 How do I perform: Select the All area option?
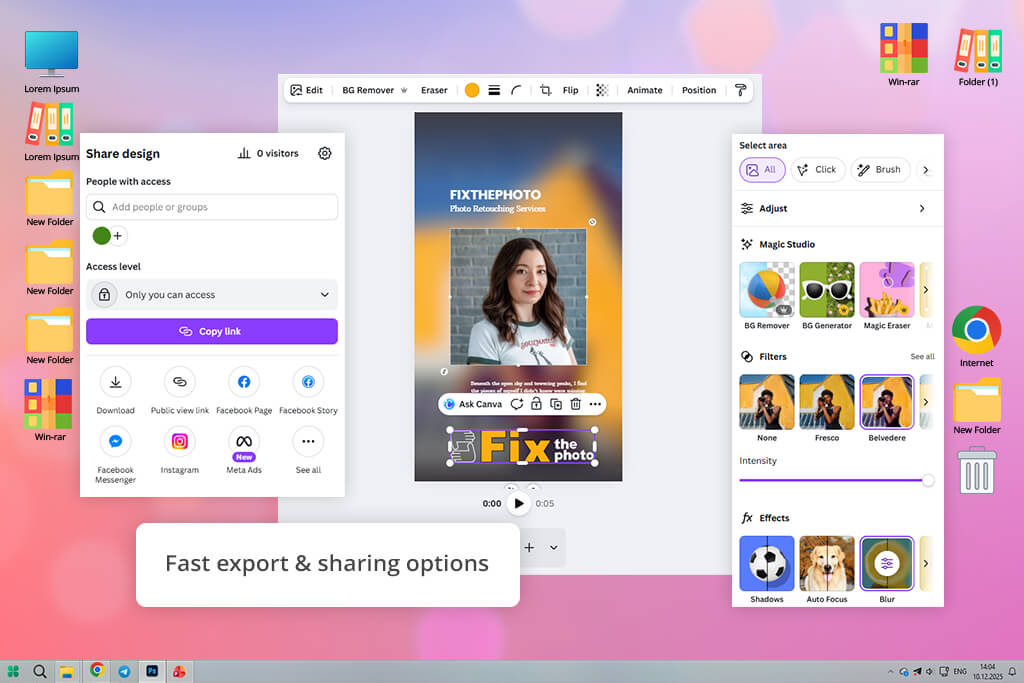[x=762, y=170]
